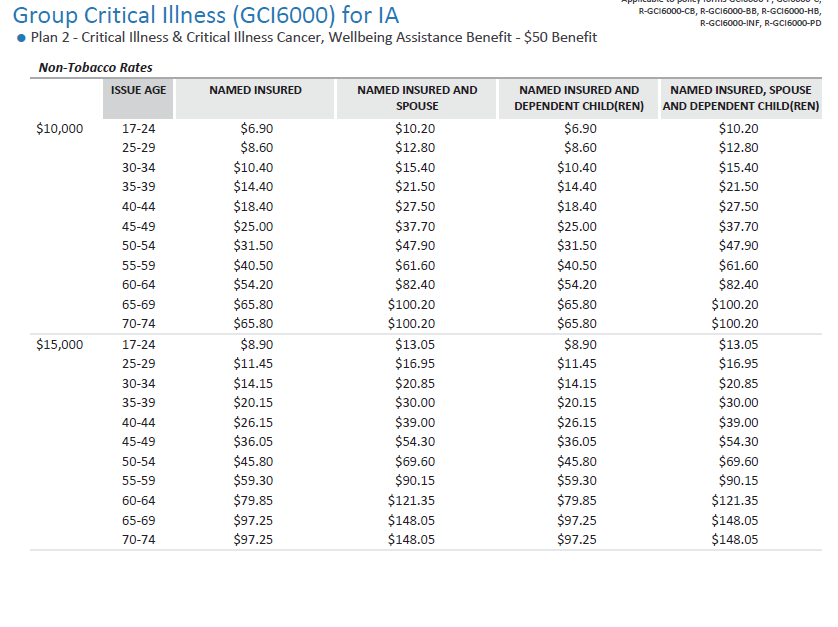Select the $10,000 benefit amount label
The height and width of the screenshot is (627, 838).
point(59,129)
